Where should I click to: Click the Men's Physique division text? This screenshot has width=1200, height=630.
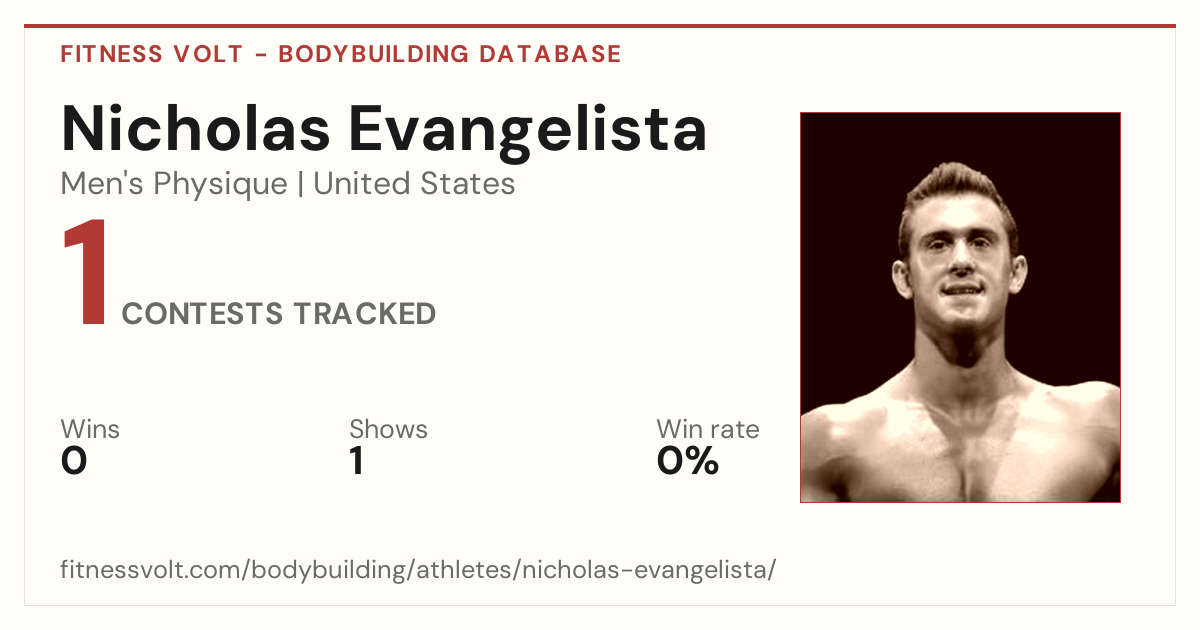point(174,184)
